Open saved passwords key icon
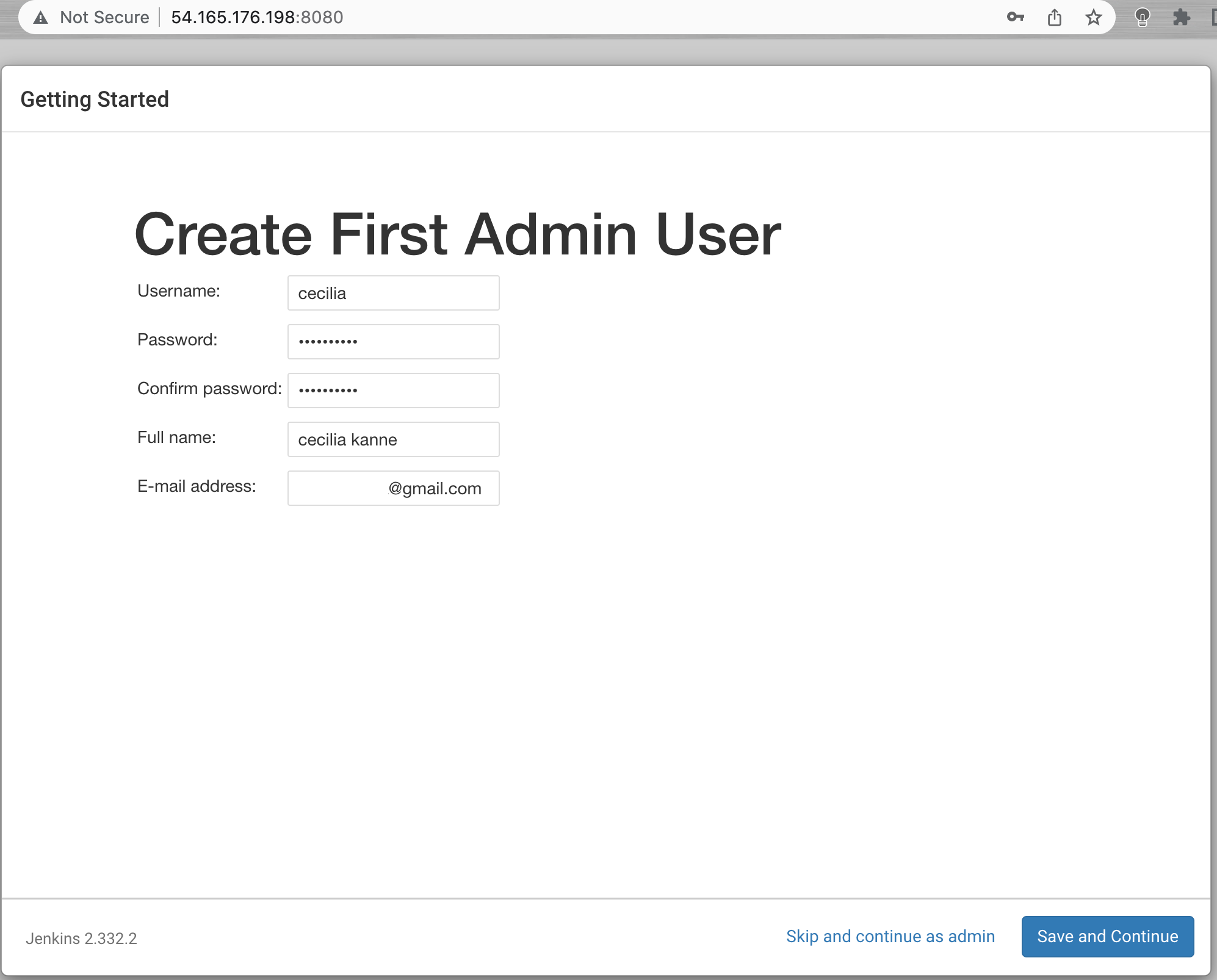This screenshot has width=1217, height=980. click(1015, 17)
